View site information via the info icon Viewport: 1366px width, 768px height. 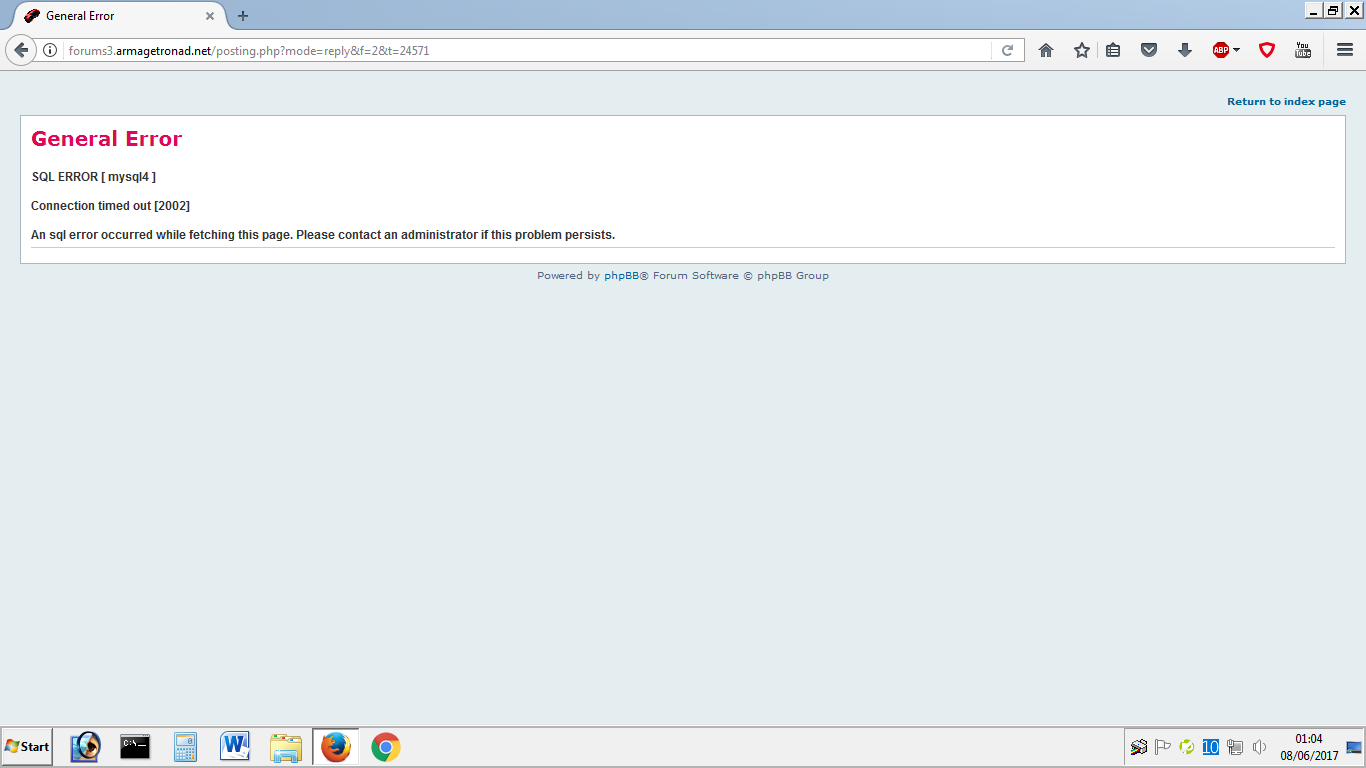pos(50,50)
